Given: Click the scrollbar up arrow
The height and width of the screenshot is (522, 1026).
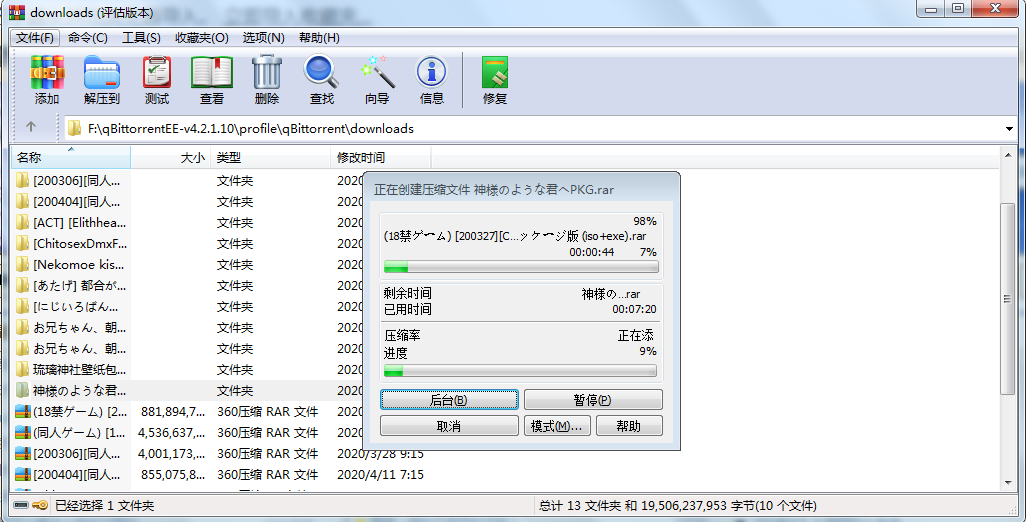Looking at the screenshot, I should point(1008,154).
